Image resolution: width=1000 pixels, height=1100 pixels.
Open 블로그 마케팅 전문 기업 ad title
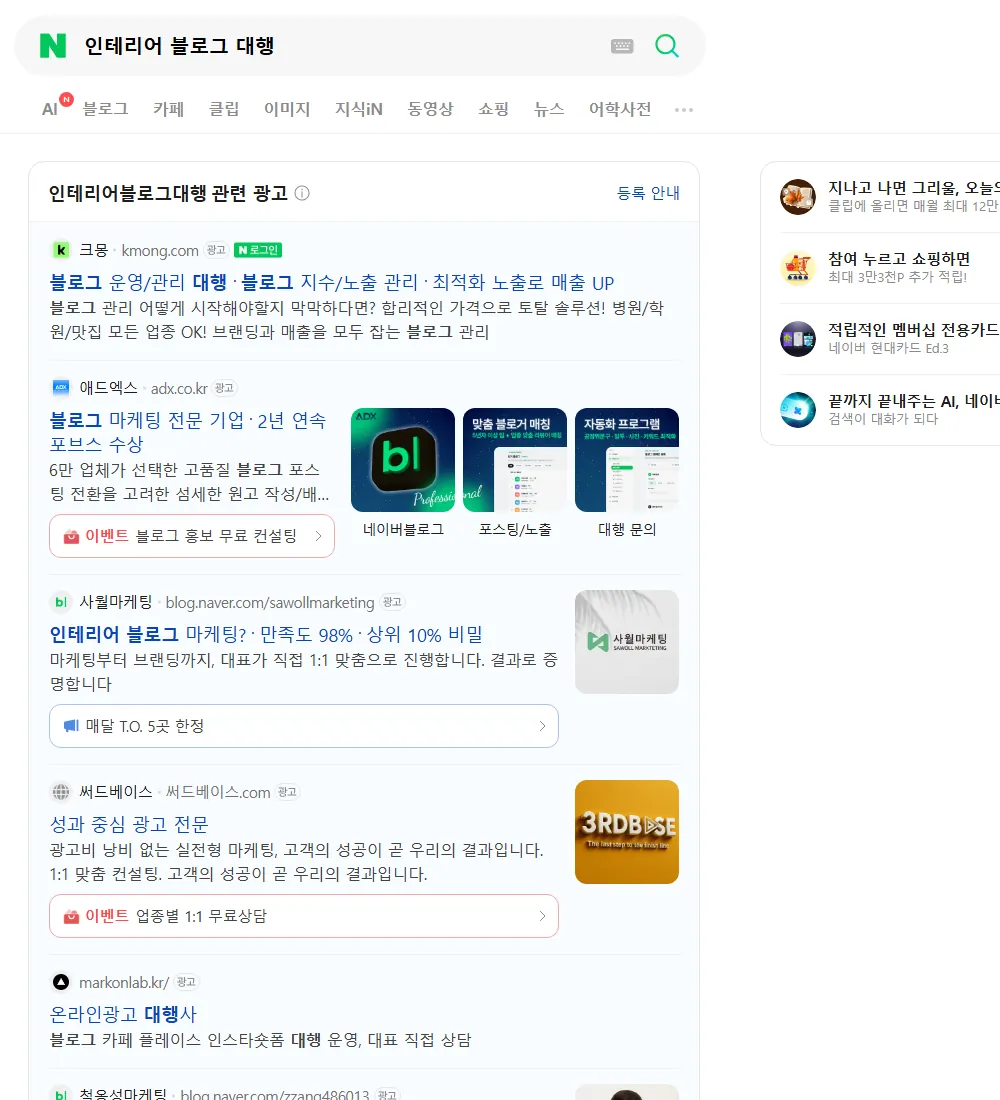tap(188, 432)
